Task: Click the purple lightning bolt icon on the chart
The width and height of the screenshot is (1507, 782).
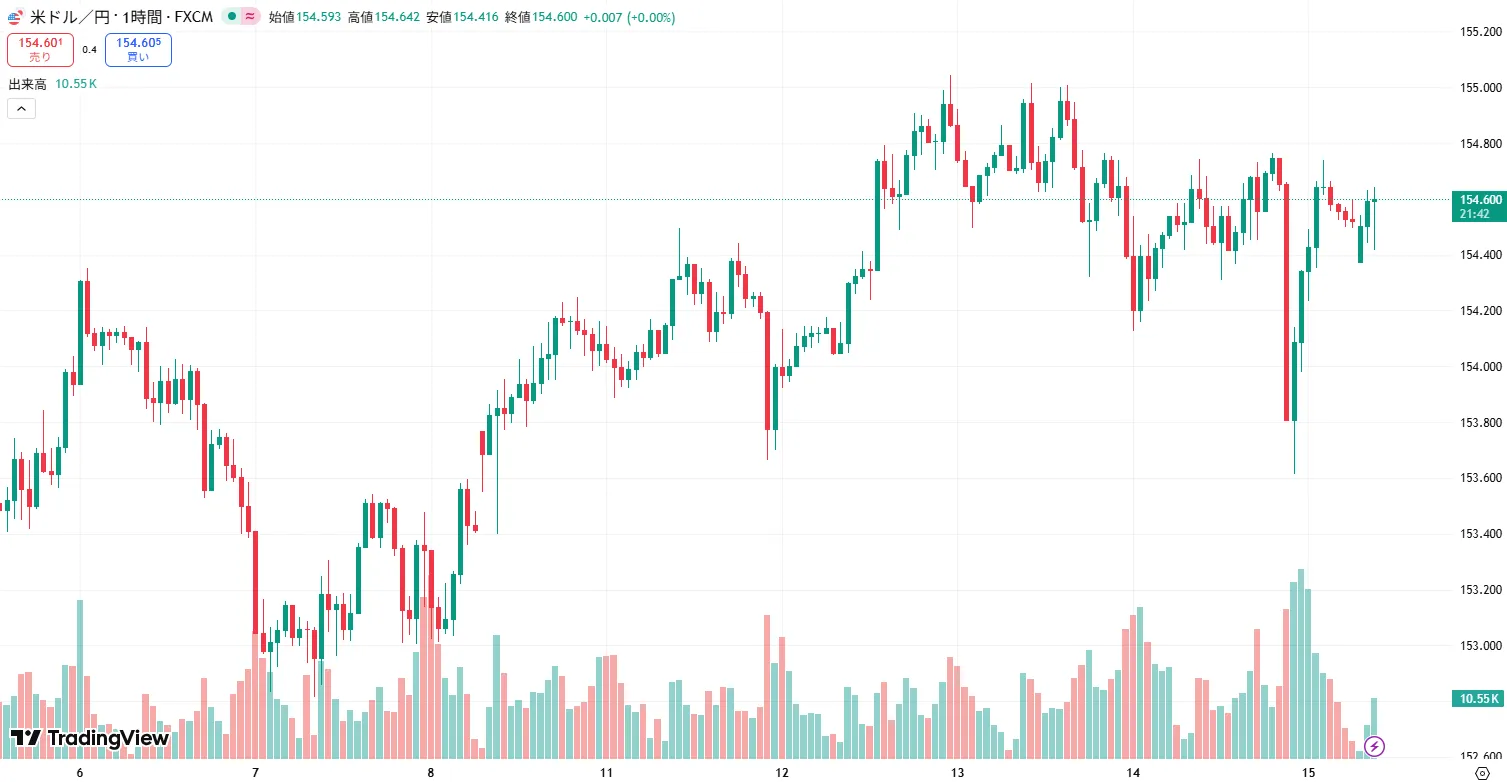Action: pyautogui.click(x=1376, y=745)
